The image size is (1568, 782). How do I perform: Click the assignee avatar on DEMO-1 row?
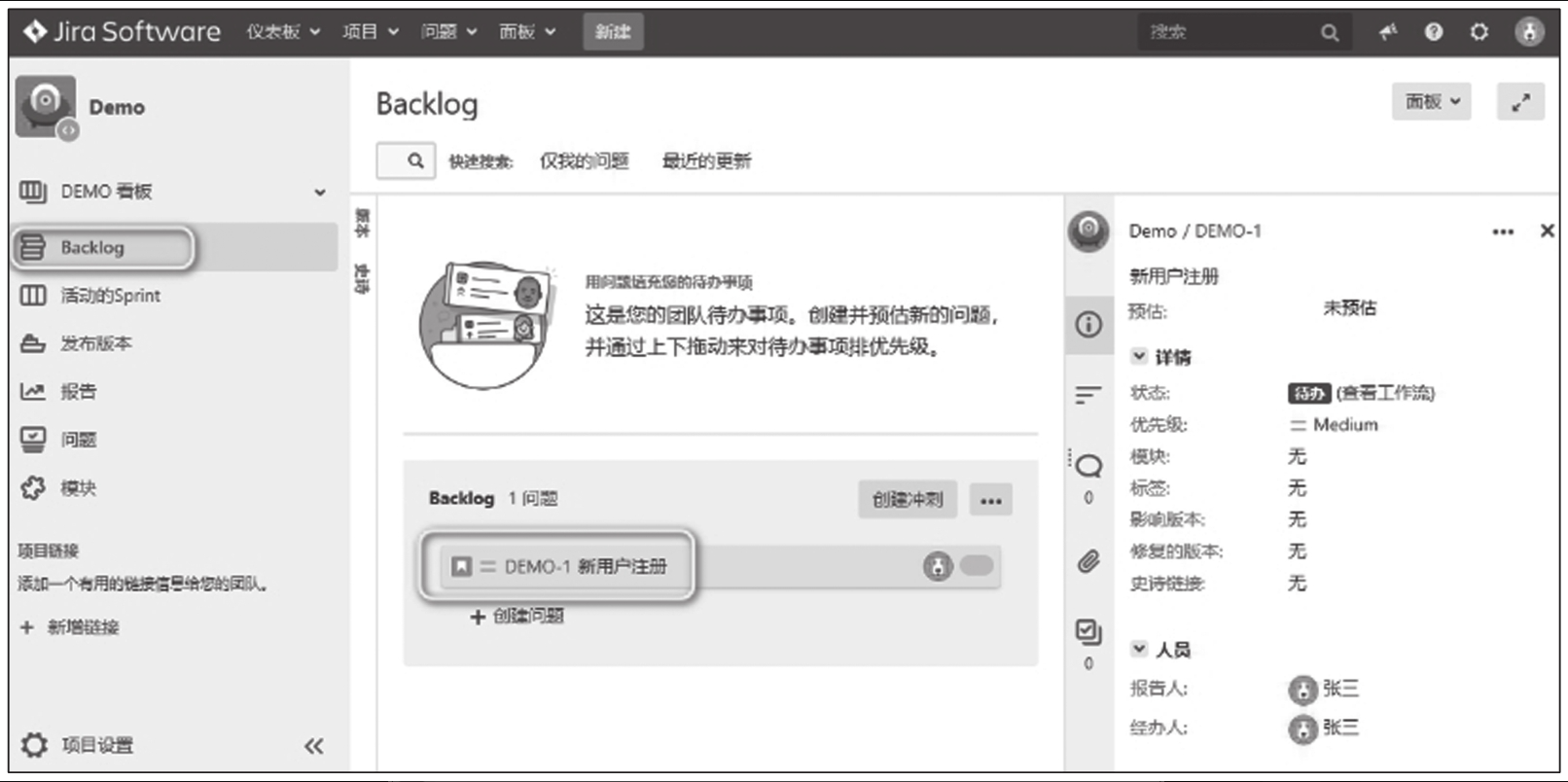937,566
